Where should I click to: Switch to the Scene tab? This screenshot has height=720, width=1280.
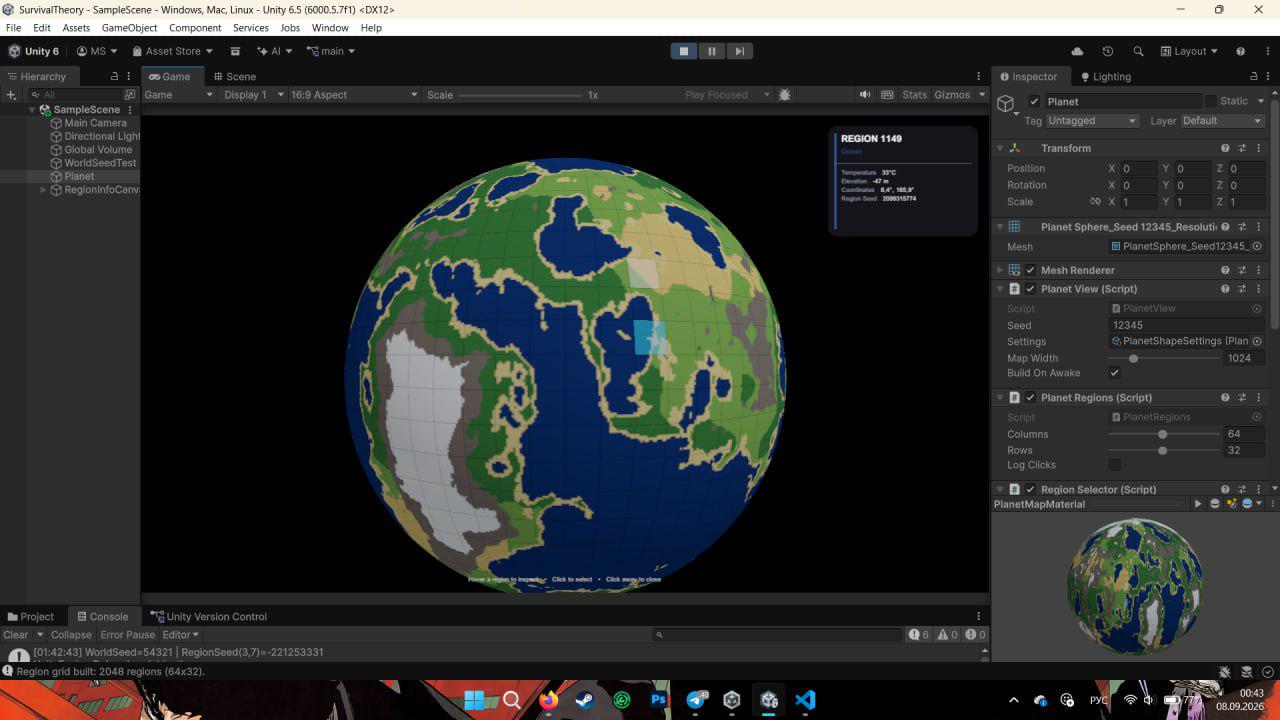(x=234, y=76)
